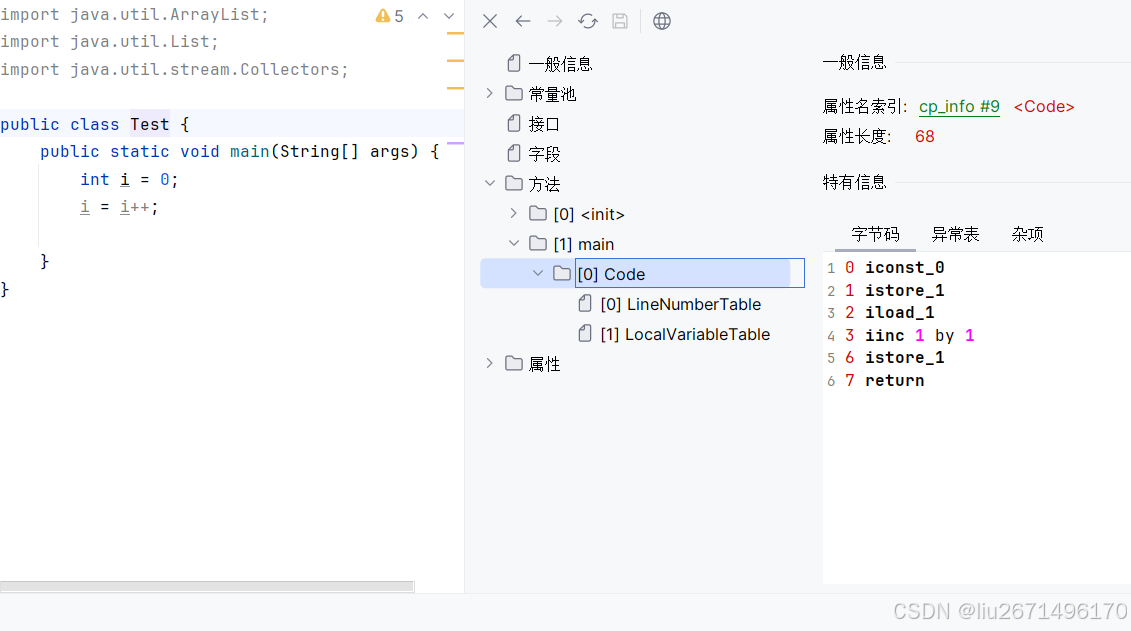The height and width of the screenshot is (631, 1131).
Task: Click the 特有信息 section header
Action: (854, 182)
